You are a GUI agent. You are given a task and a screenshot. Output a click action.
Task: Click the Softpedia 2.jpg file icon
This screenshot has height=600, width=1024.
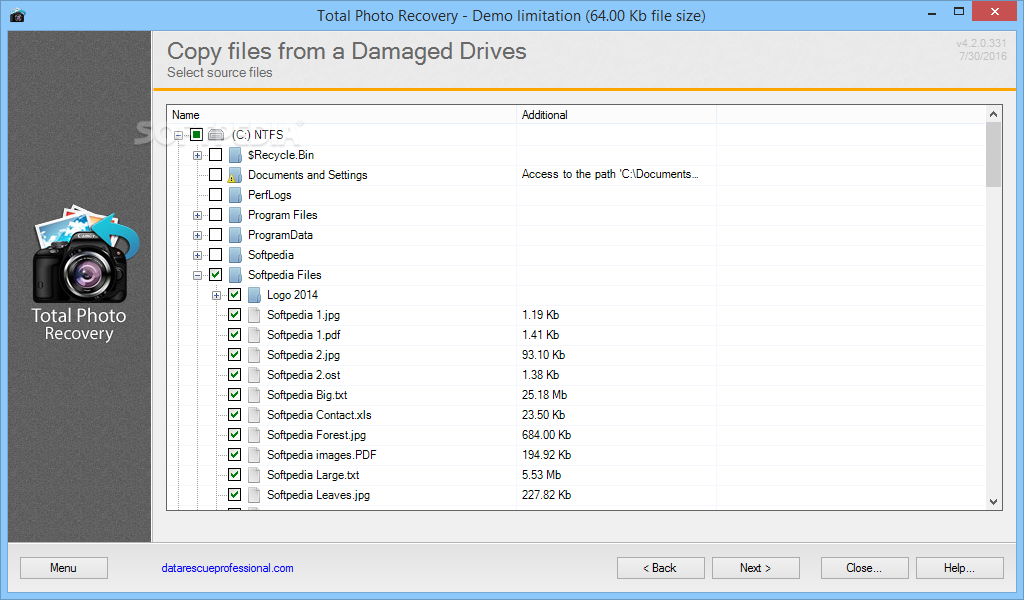[254, 355]
